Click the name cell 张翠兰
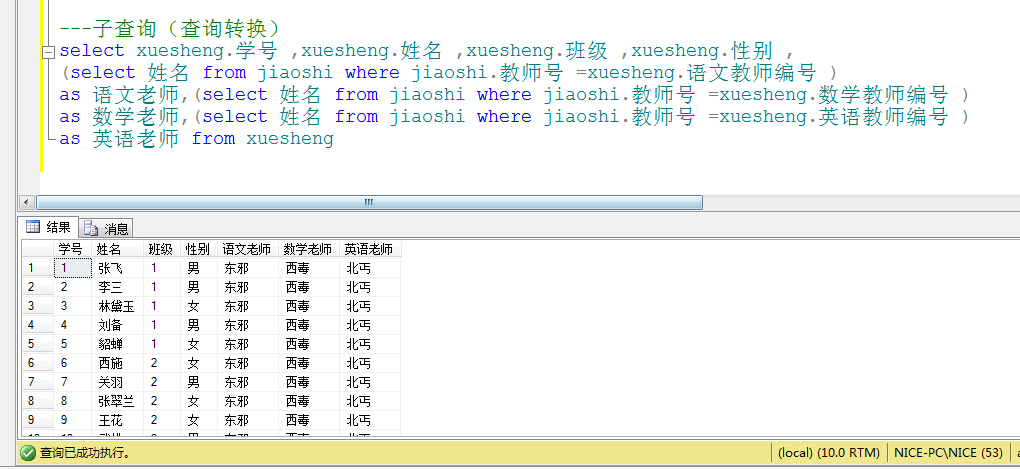Screen dimensions: 1020x469 pyautogui.click(x=118, y=401)
